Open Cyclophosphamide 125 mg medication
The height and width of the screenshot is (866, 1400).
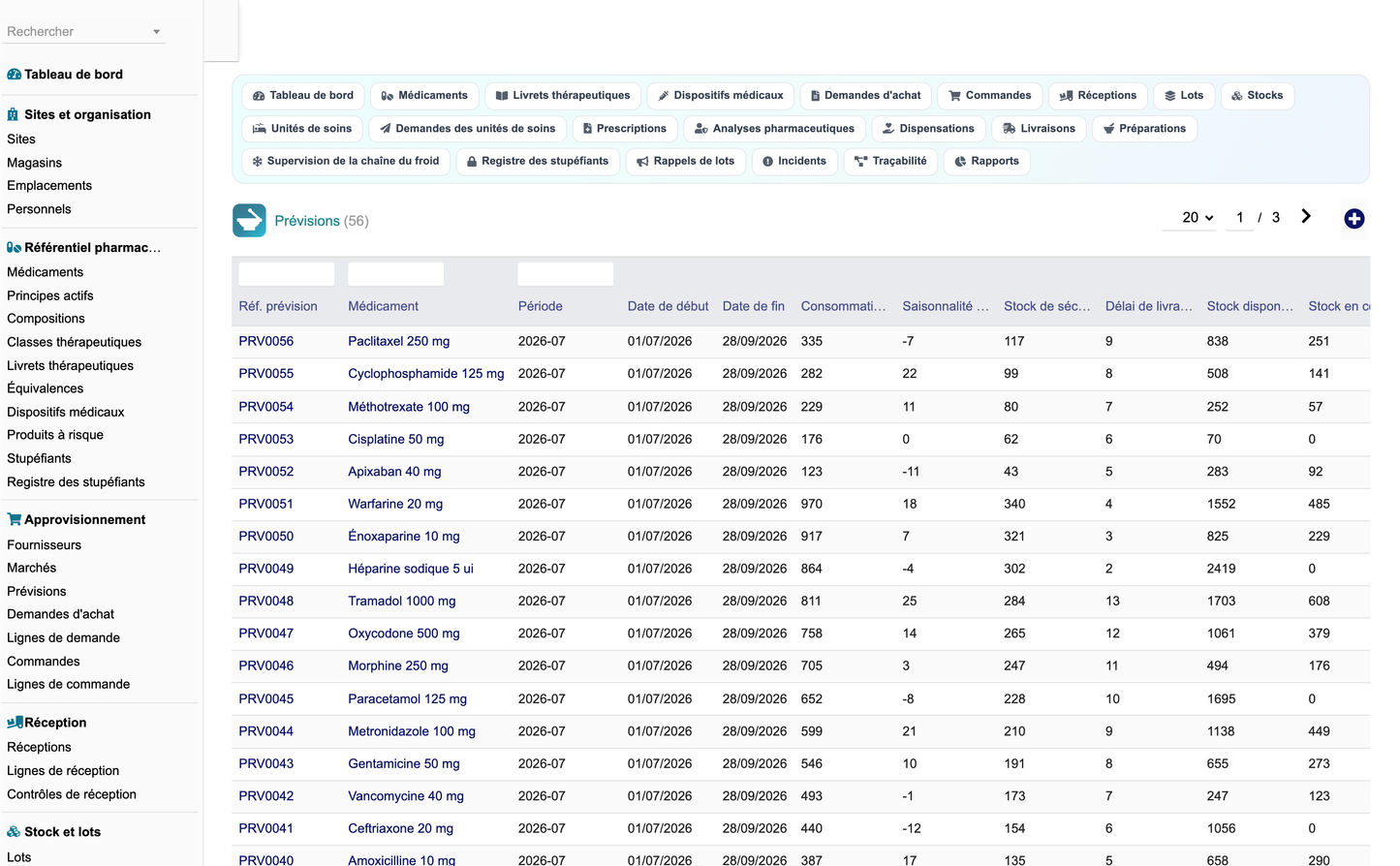pyautogui.click(x=426, y=374)
